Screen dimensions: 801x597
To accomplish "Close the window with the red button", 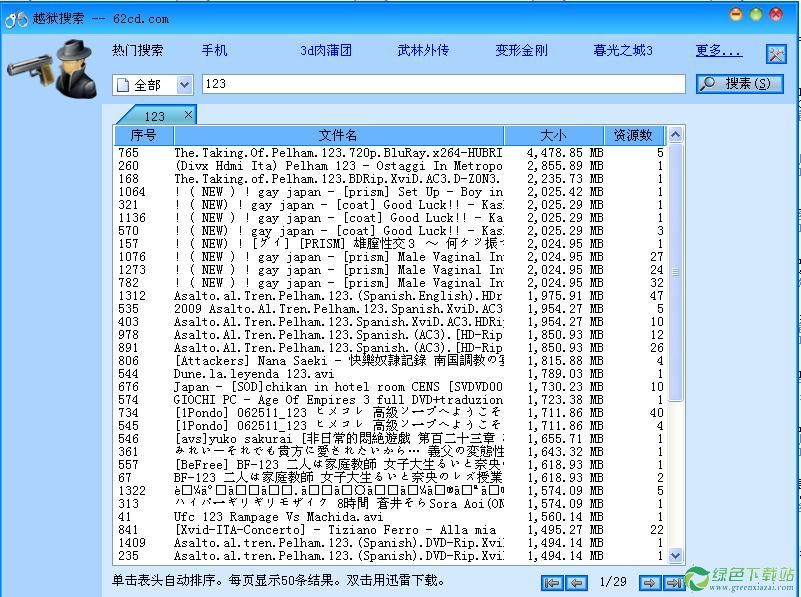I will 775,14.
